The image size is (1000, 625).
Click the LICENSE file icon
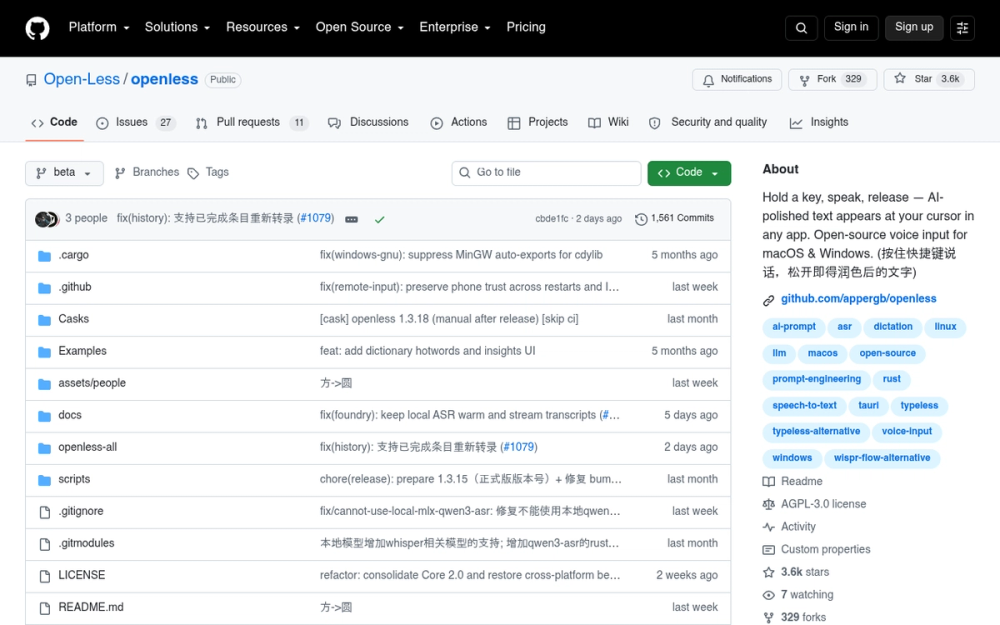point(45,576)
